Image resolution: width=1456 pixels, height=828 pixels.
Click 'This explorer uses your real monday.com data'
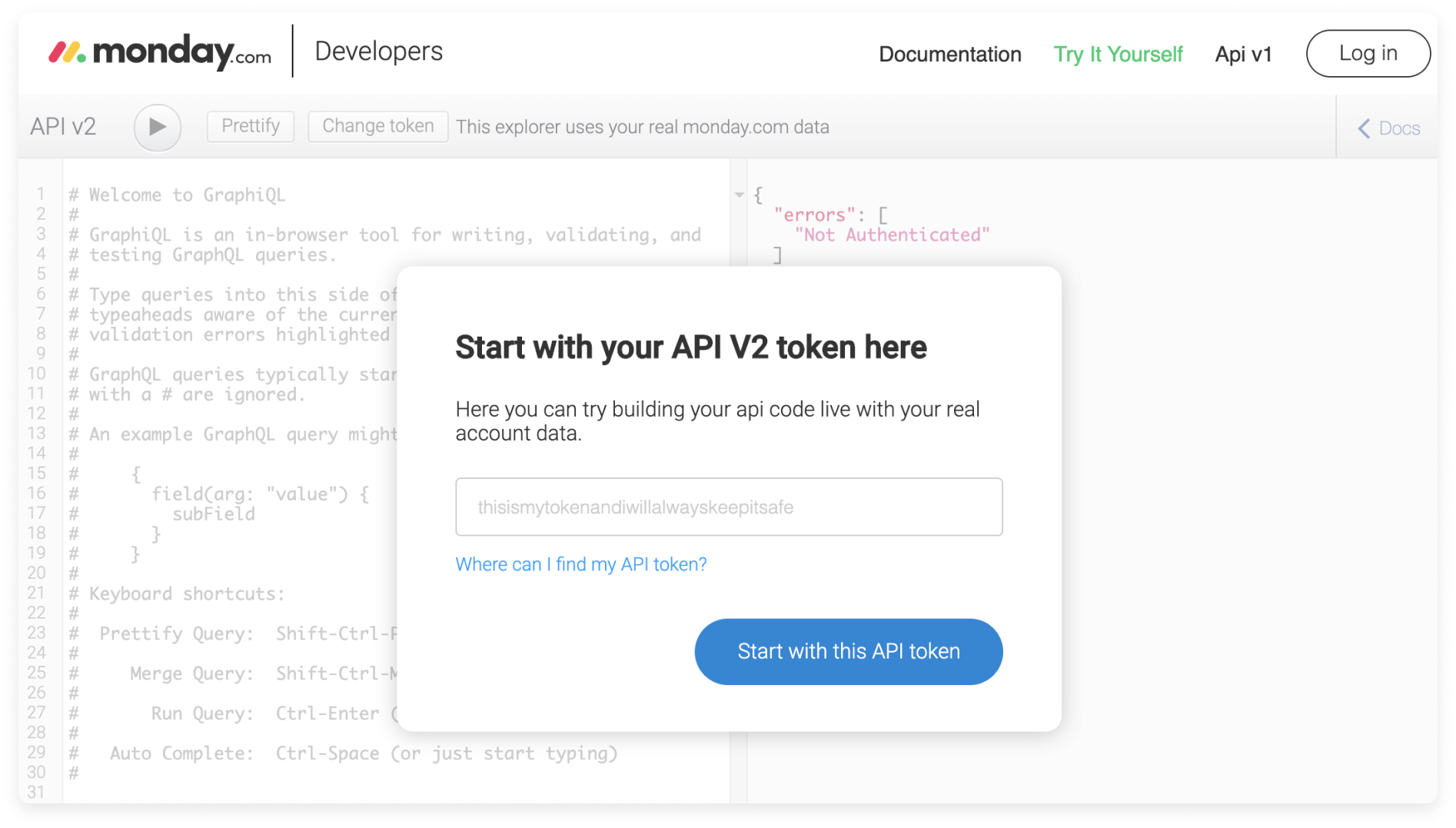[642, 127]
